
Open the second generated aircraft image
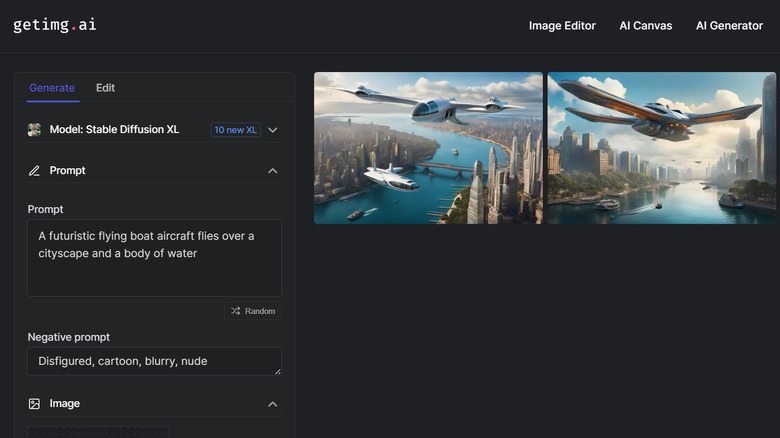pos(661,148)
